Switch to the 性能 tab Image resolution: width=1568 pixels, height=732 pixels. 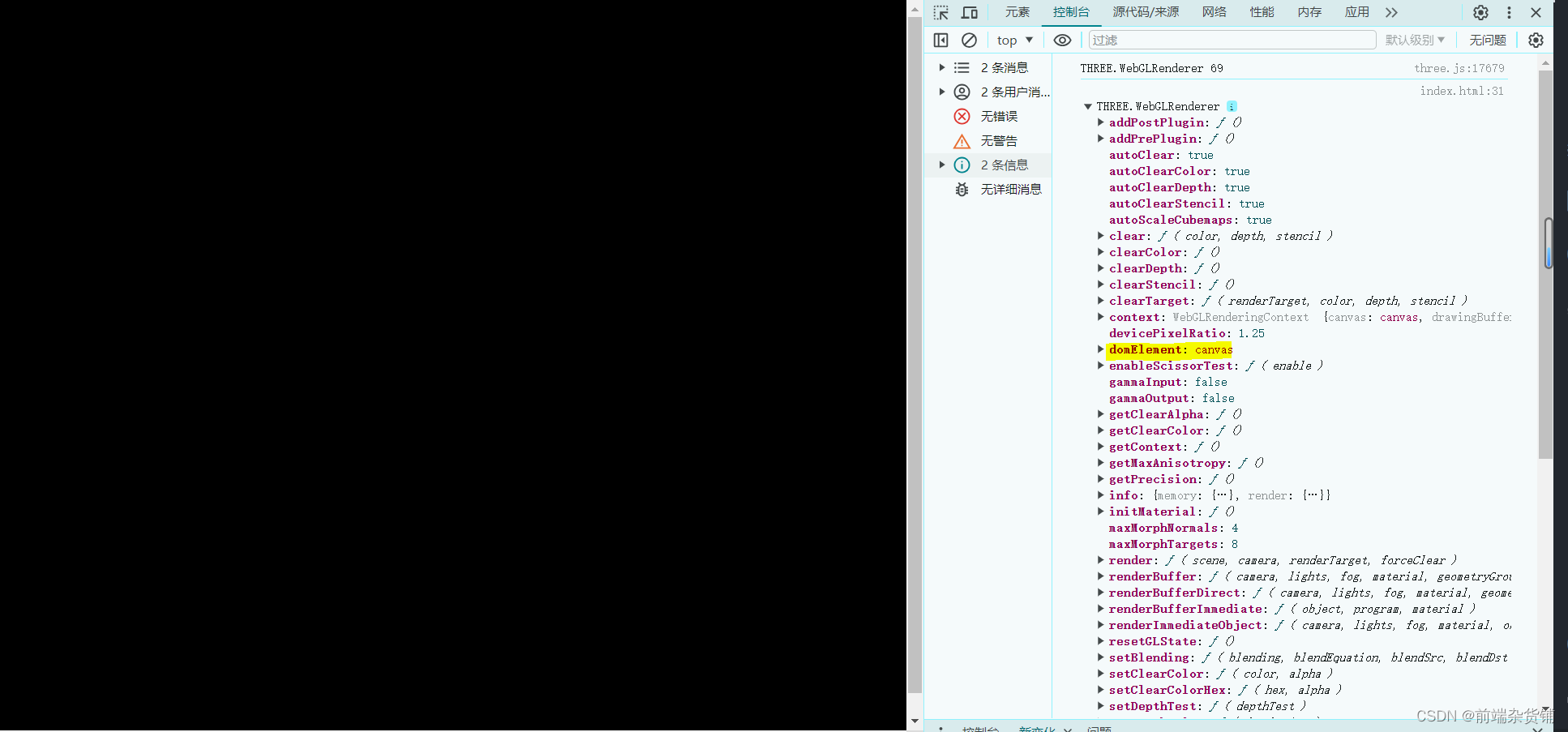pyautogui.click(x=1262, y=12)
